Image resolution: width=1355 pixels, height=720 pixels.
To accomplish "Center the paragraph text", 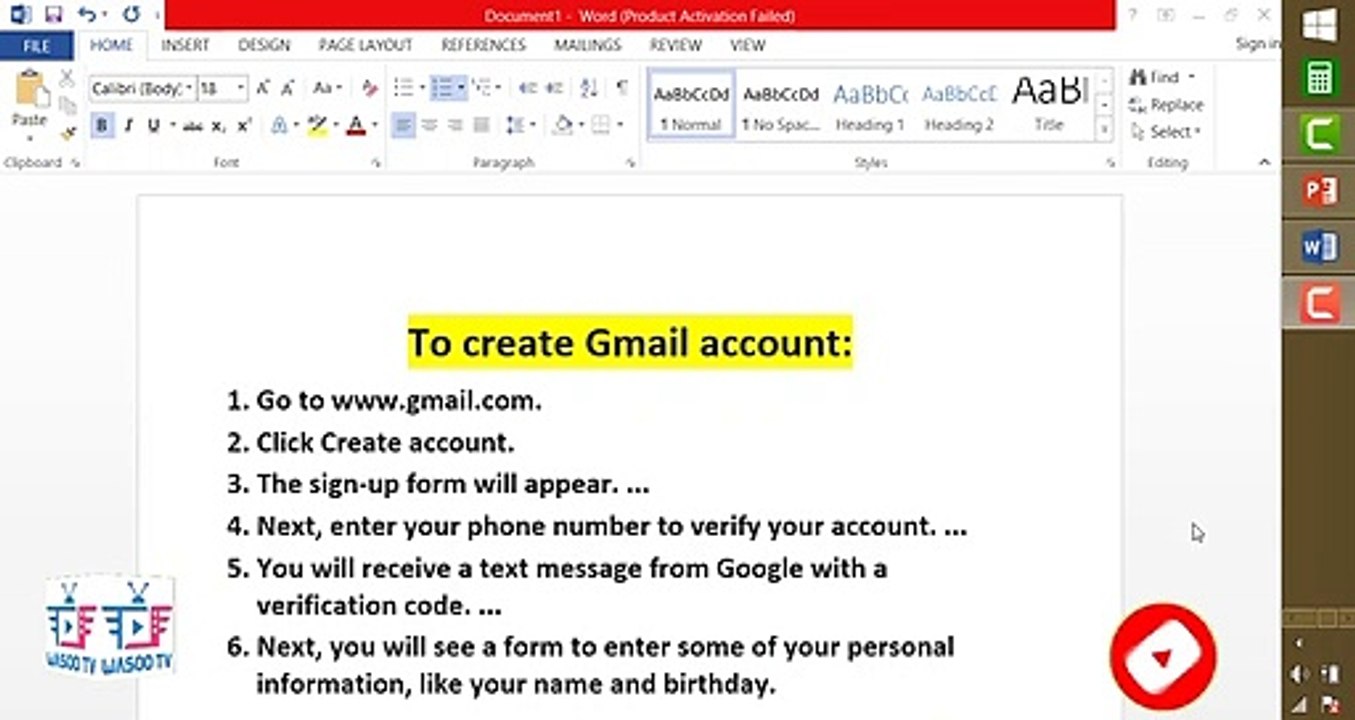I will coord(430,125).
